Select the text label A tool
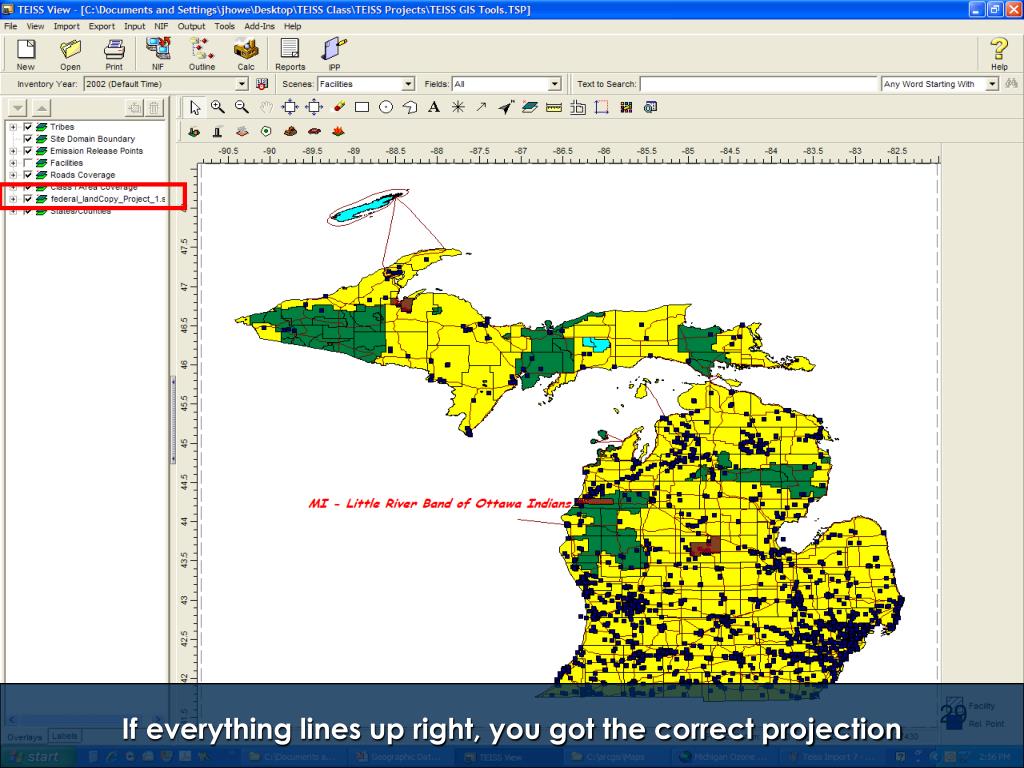Image resolution: width=1024 pixels, height=768 pixels. (x=434, y=107)
